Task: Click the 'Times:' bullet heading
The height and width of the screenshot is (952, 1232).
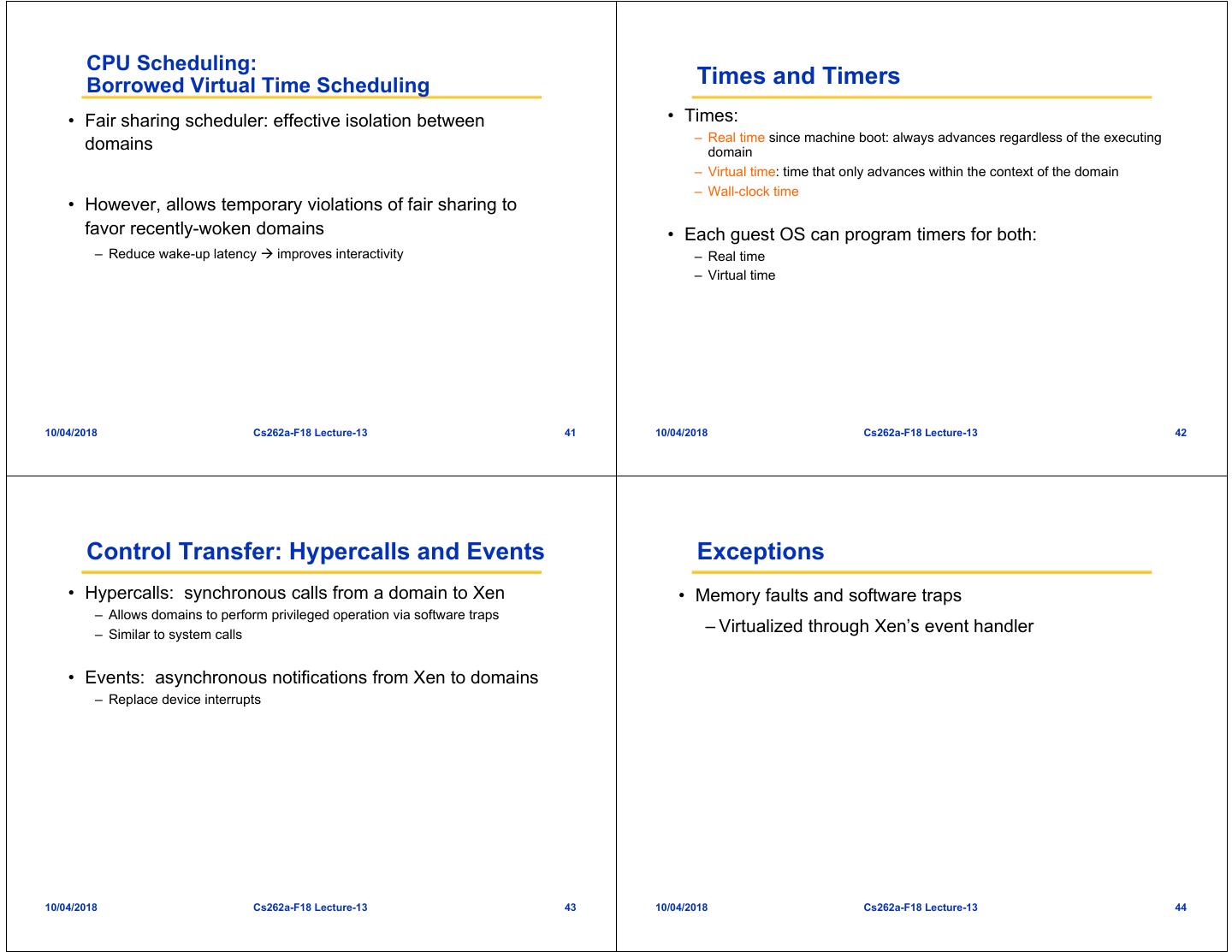Action: click(711, 115)
